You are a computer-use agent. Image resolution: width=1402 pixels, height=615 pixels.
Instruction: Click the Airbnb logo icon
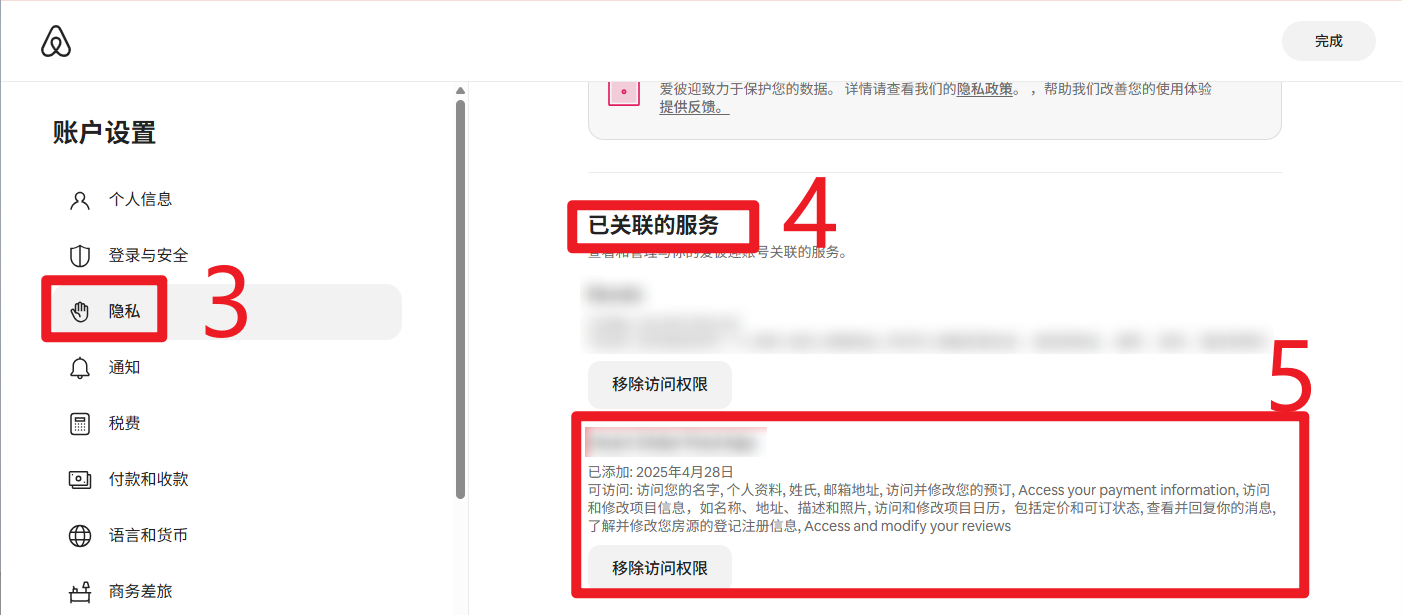click(57, 41)
